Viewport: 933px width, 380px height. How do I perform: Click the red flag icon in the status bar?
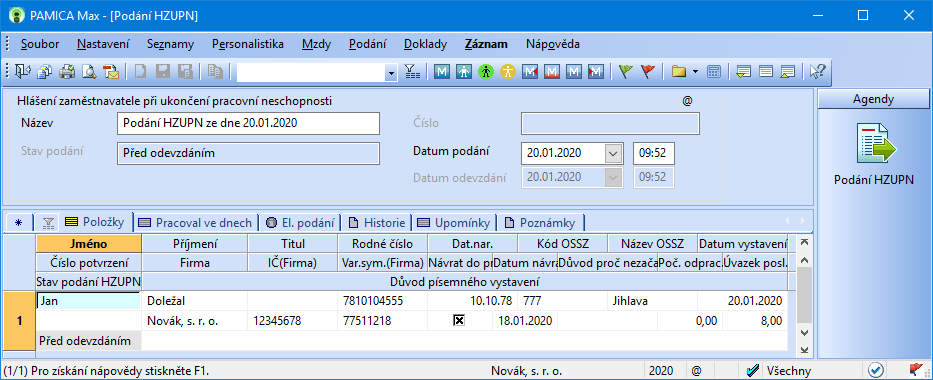pyautogui.click(x=916, y=370)
